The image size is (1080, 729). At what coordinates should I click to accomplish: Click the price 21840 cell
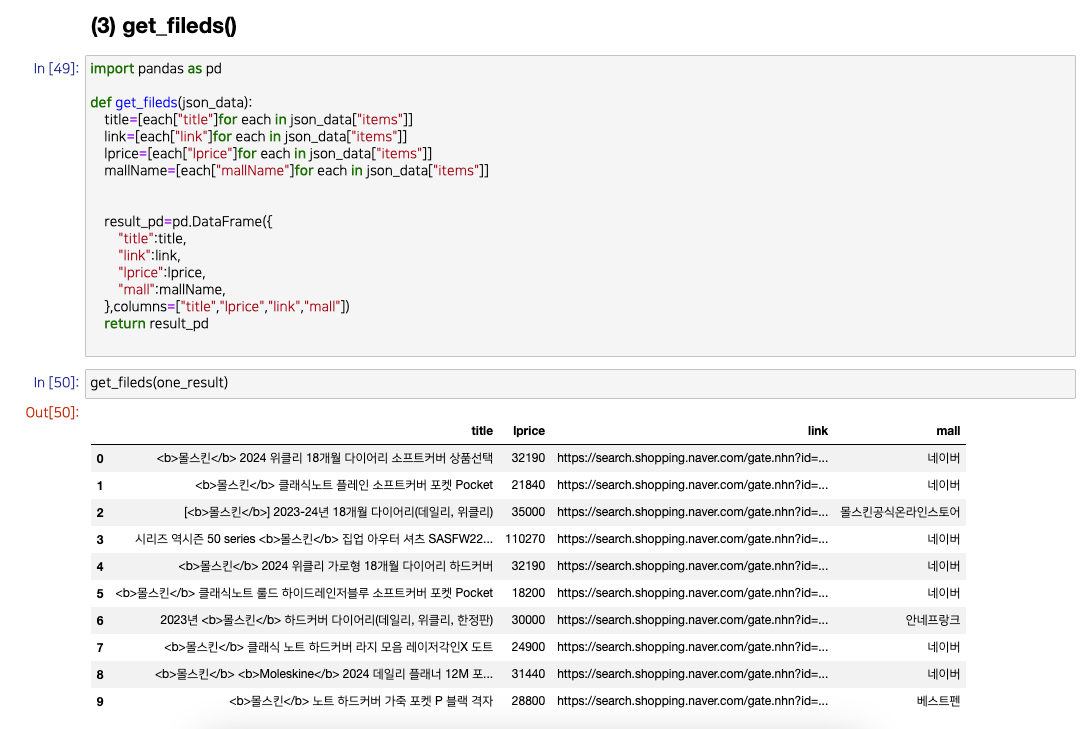528,485
